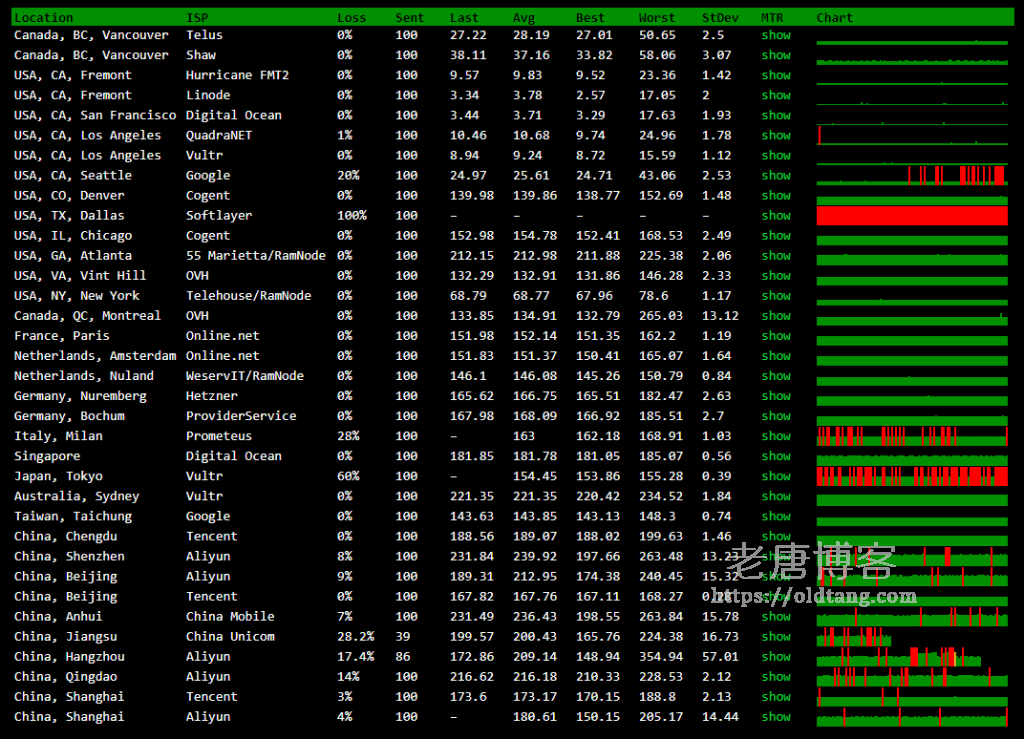
Task: Show MTR for San Francisco Digital Ocean
Action: pos(776,116)
